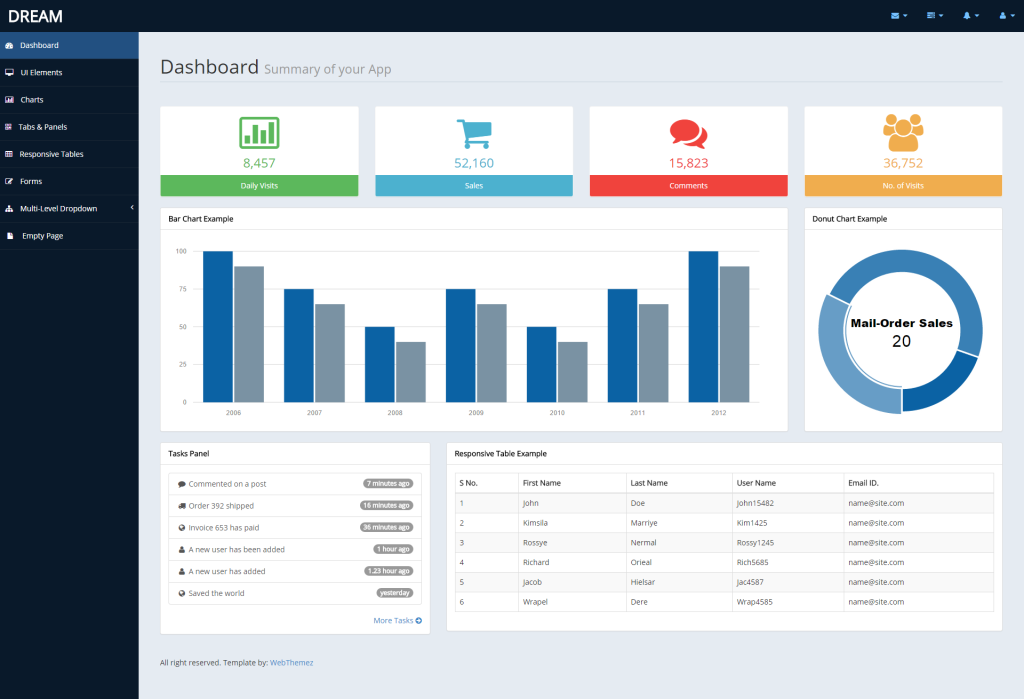1024x699 pixels.
Task: Open the user profile dropdown arrow
Action: pos(1012,15)
